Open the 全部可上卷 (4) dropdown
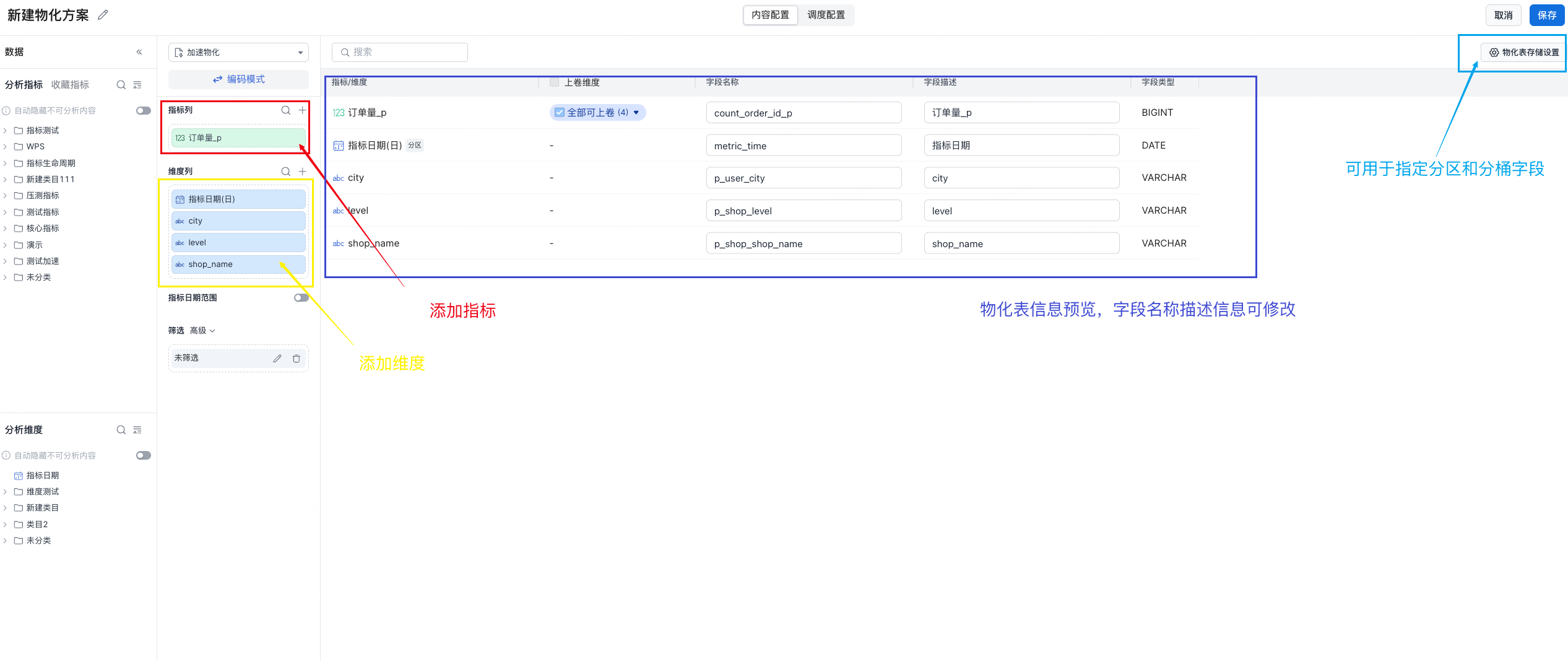This screenshot has width=1568, height=661. 597,113
